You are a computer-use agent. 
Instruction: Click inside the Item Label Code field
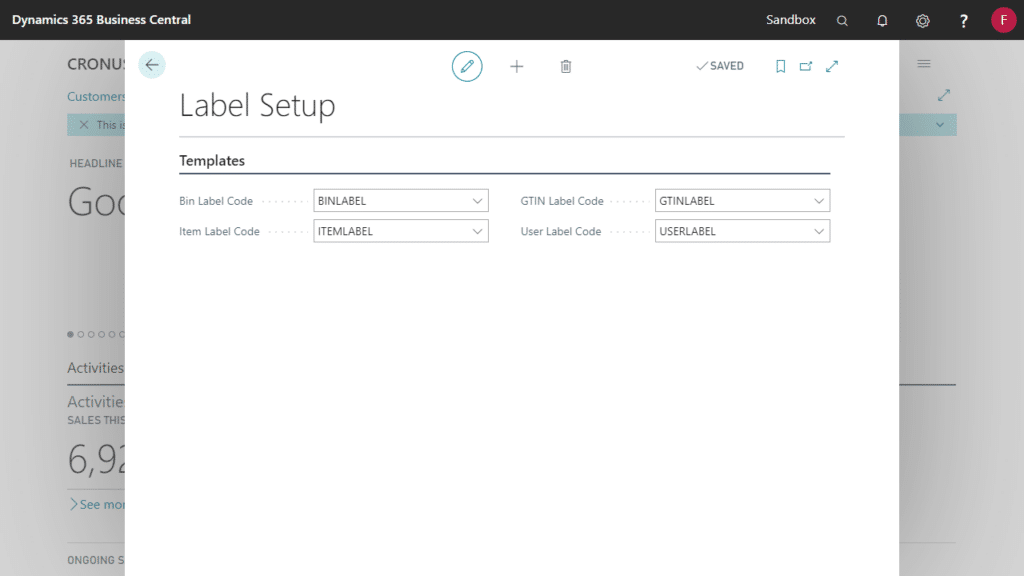[390, 231]
